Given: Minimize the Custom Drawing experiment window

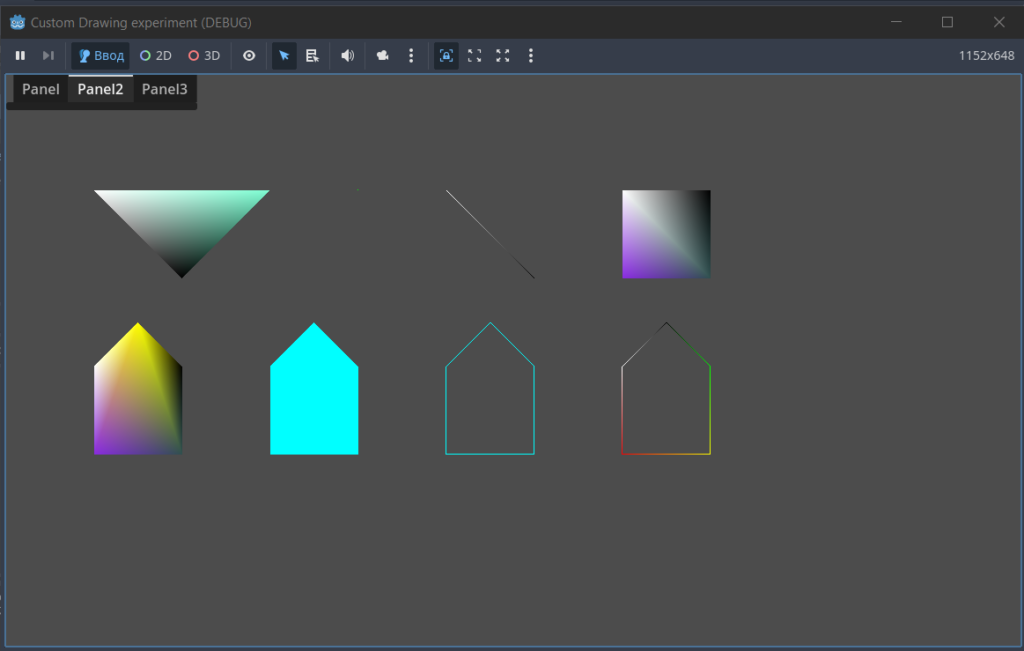Looking at the screenshot, I should (x=897, y=22).
